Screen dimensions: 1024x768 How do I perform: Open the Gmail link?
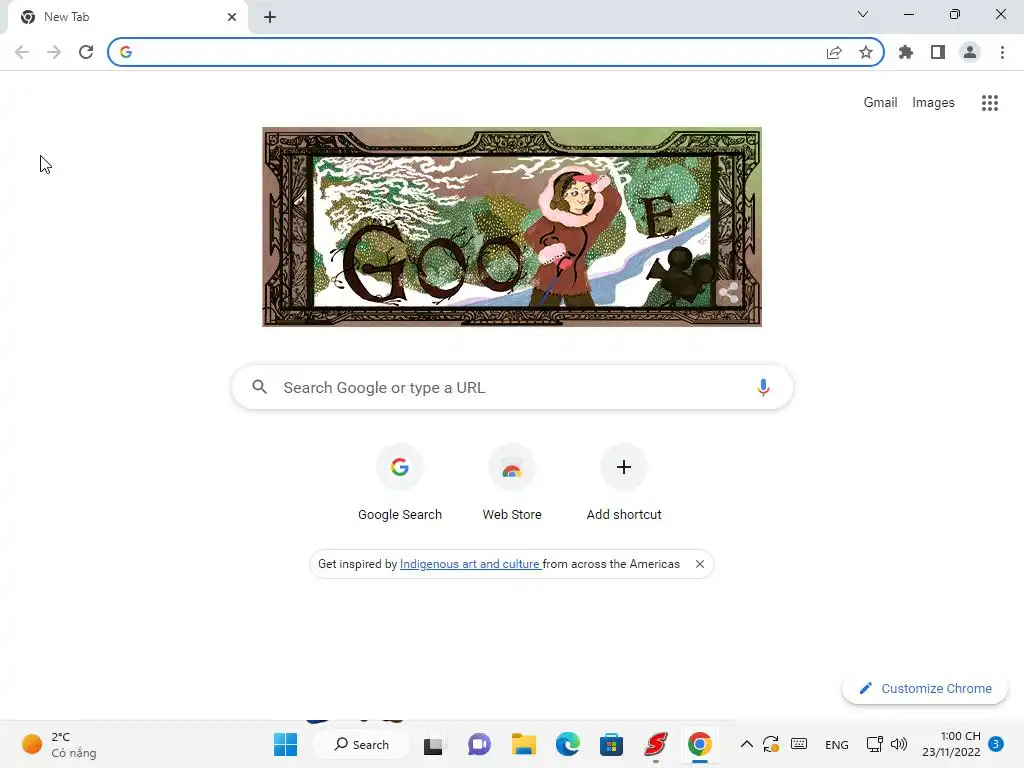[880, 103]
